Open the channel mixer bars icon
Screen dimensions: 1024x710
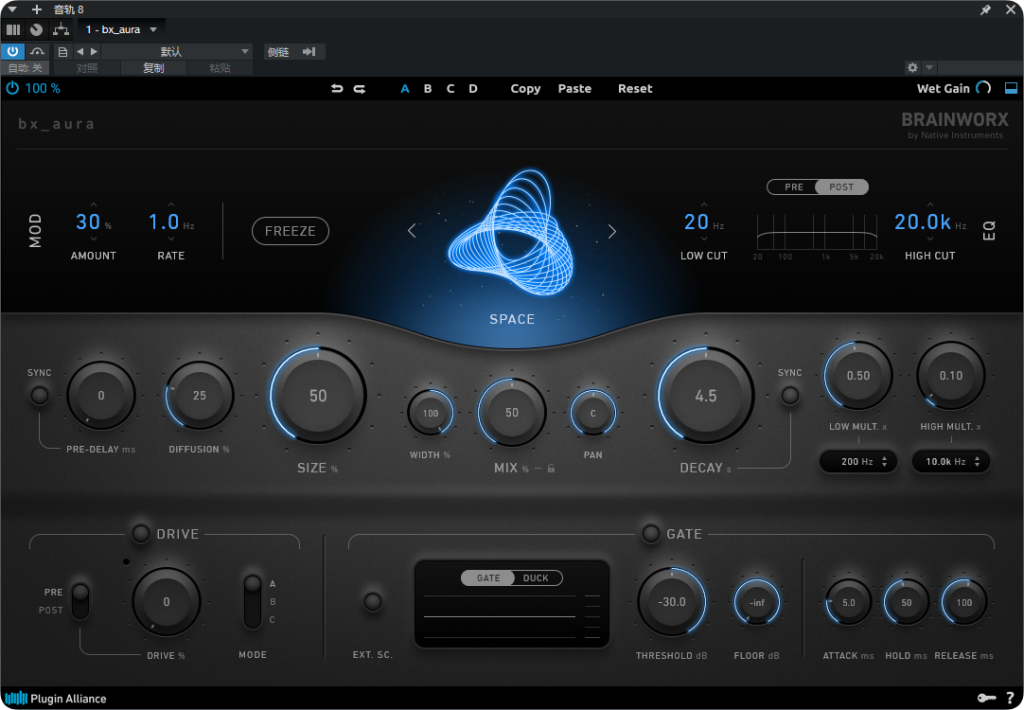(x=13, y=29)
